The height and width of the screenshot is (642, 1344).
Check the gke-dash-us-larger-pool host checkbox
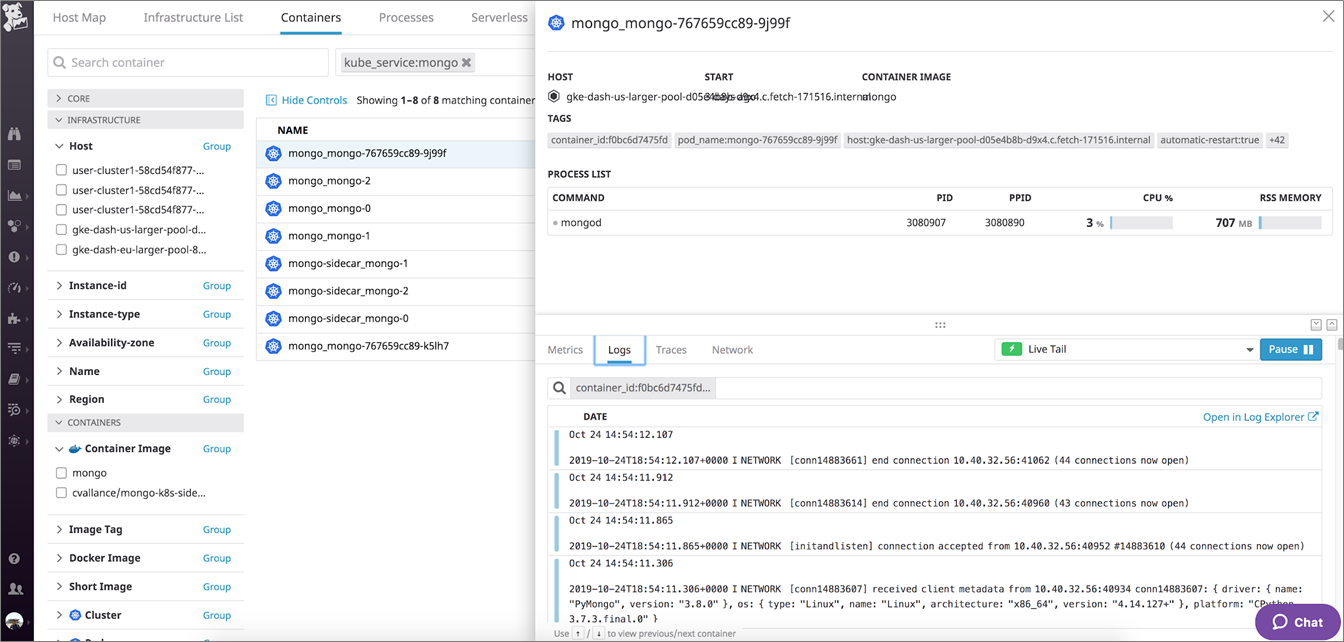(x=61, y=230)
